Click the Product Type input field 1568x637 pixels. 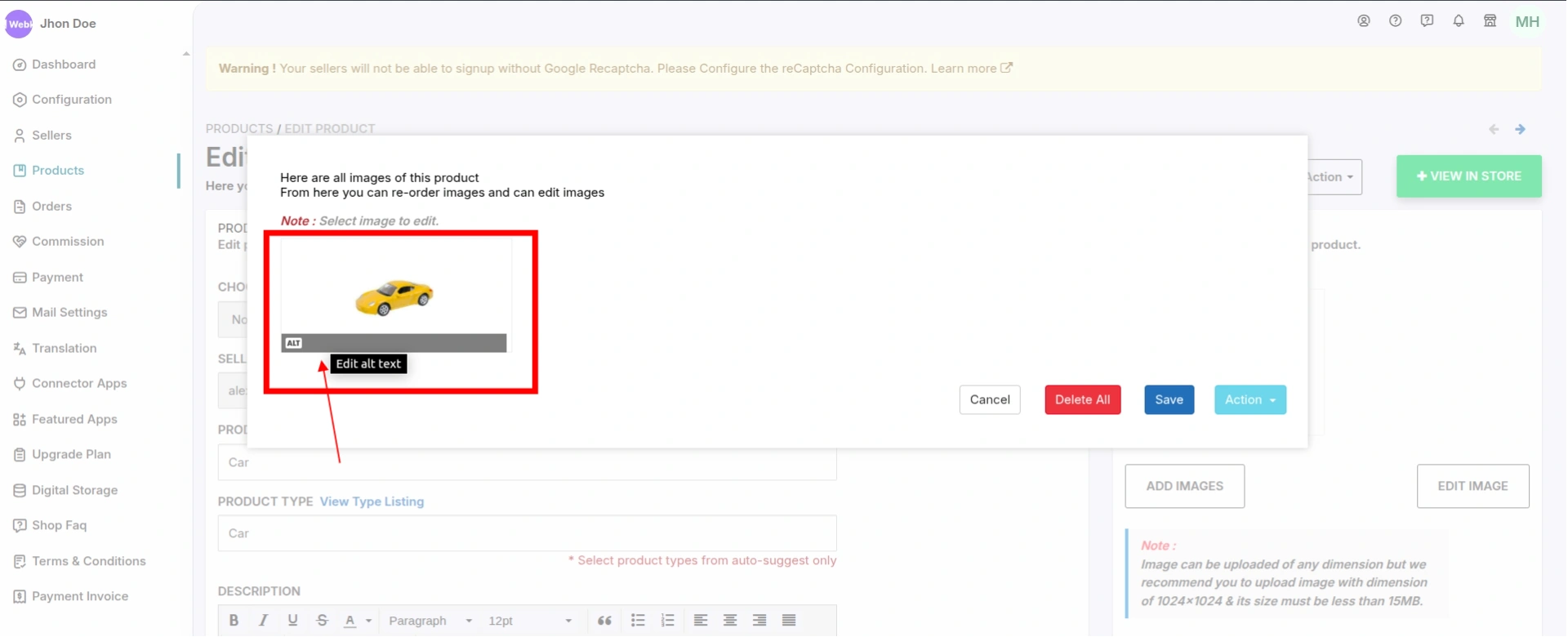tap(528, 533)
